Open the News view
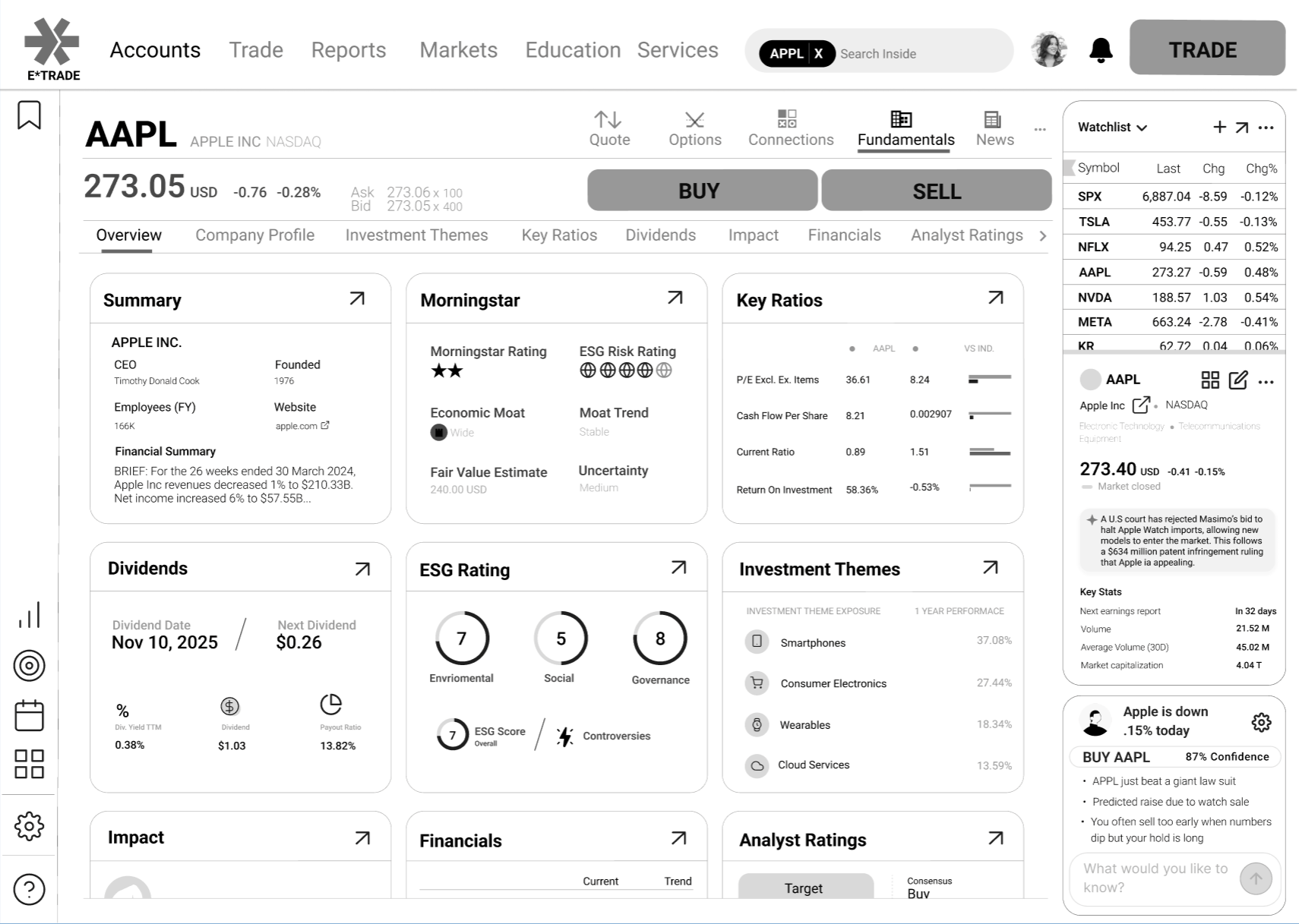The image size is (1299, 924). pyautogui.click(x=994, y=129)
